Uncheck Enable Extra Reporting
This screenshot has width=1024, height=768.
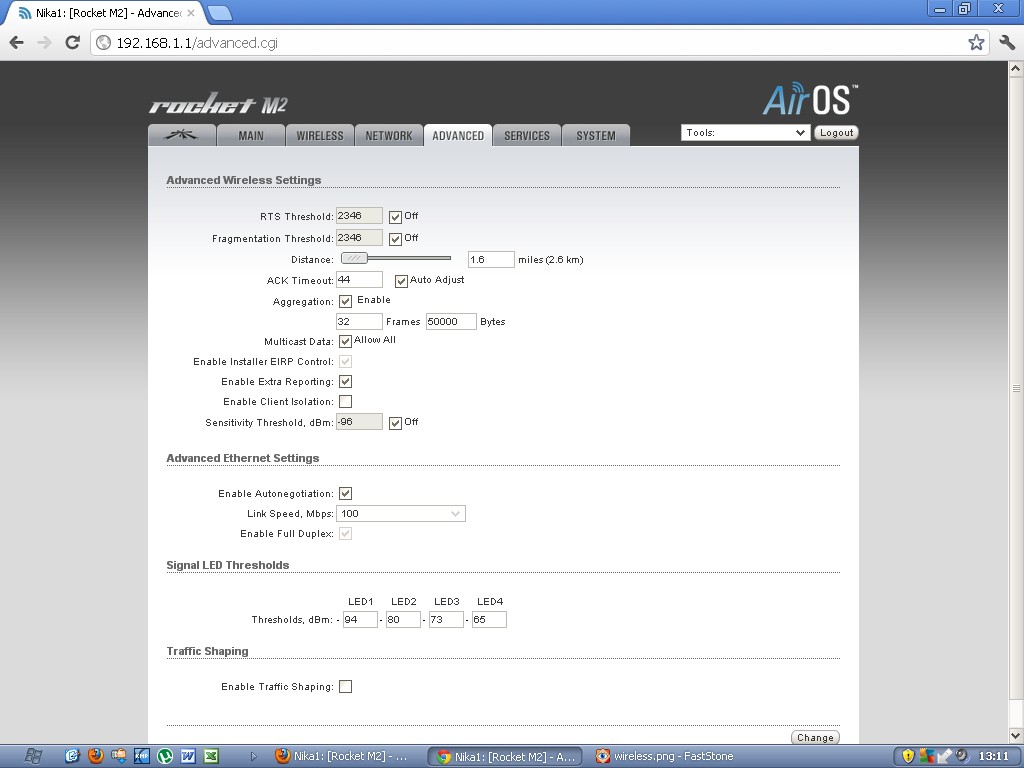click(x=345, y=381)
